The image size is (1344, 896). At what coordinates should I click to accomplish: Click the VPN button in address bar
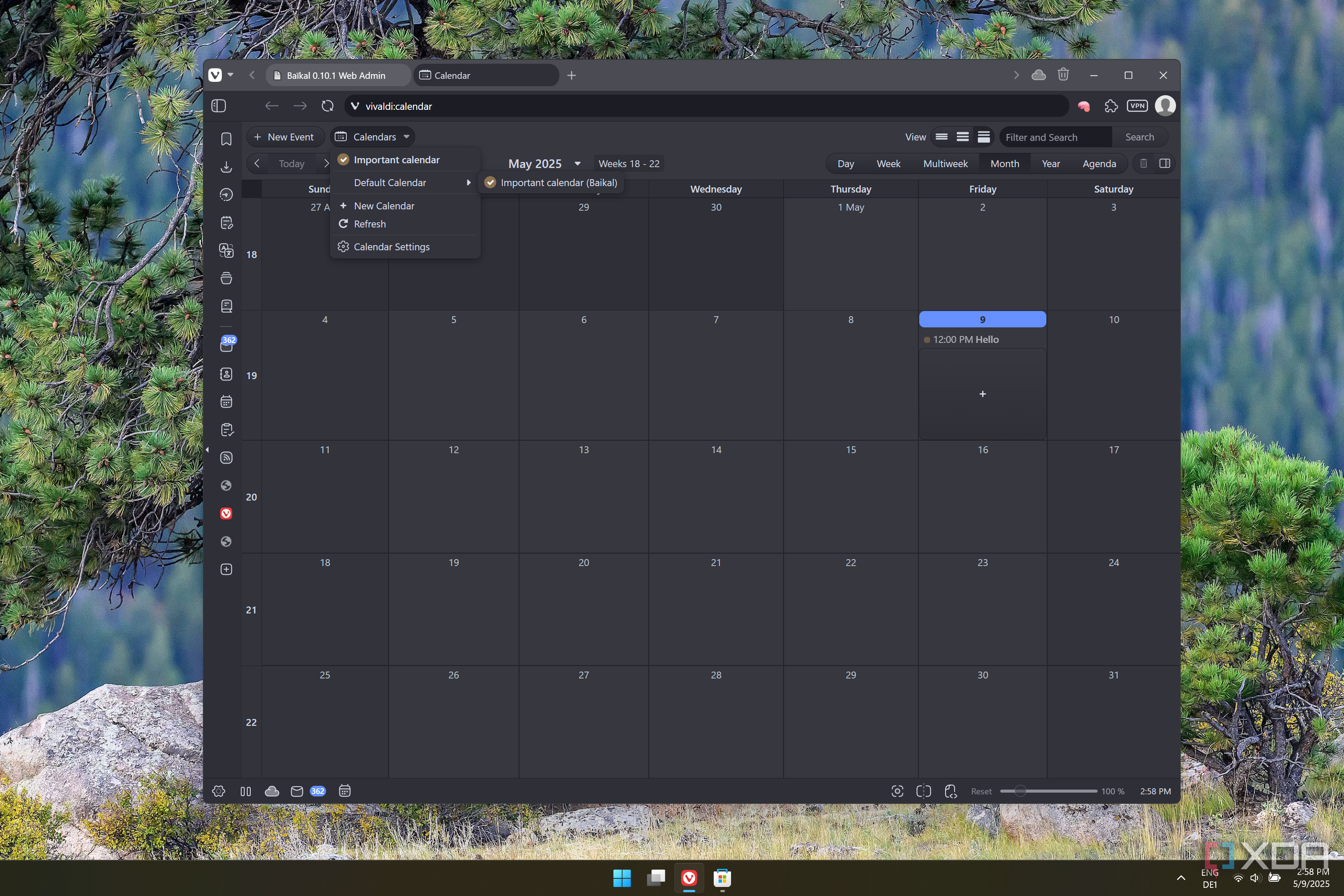[1137, 106]
